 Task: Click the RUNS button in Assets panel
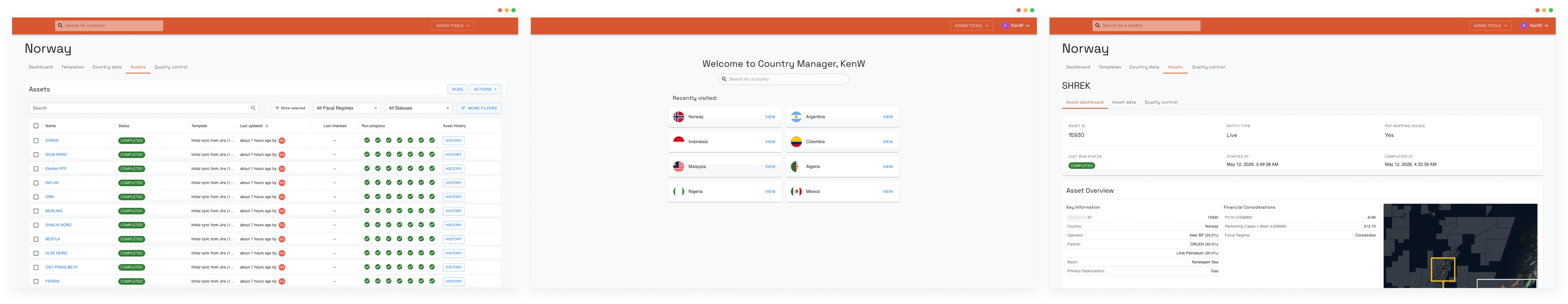458,89
